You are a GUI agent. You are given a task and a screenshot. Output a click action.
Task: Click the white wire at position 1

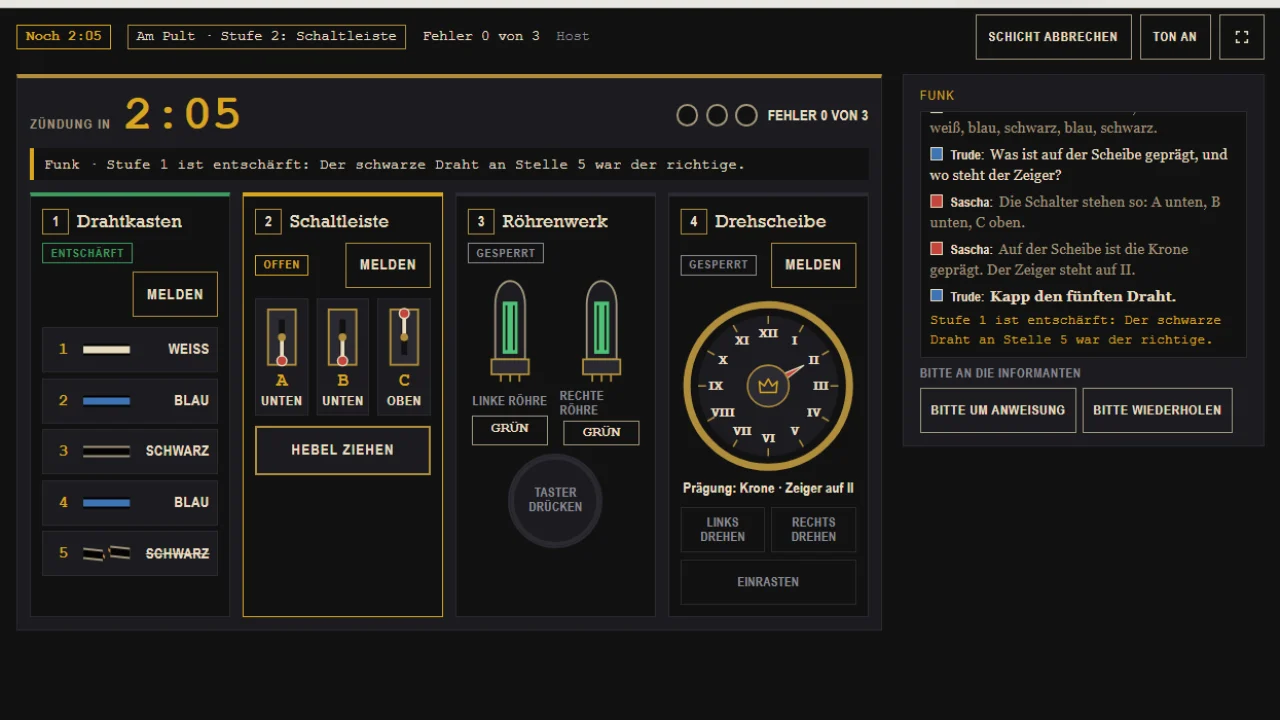tap(130, 350)
